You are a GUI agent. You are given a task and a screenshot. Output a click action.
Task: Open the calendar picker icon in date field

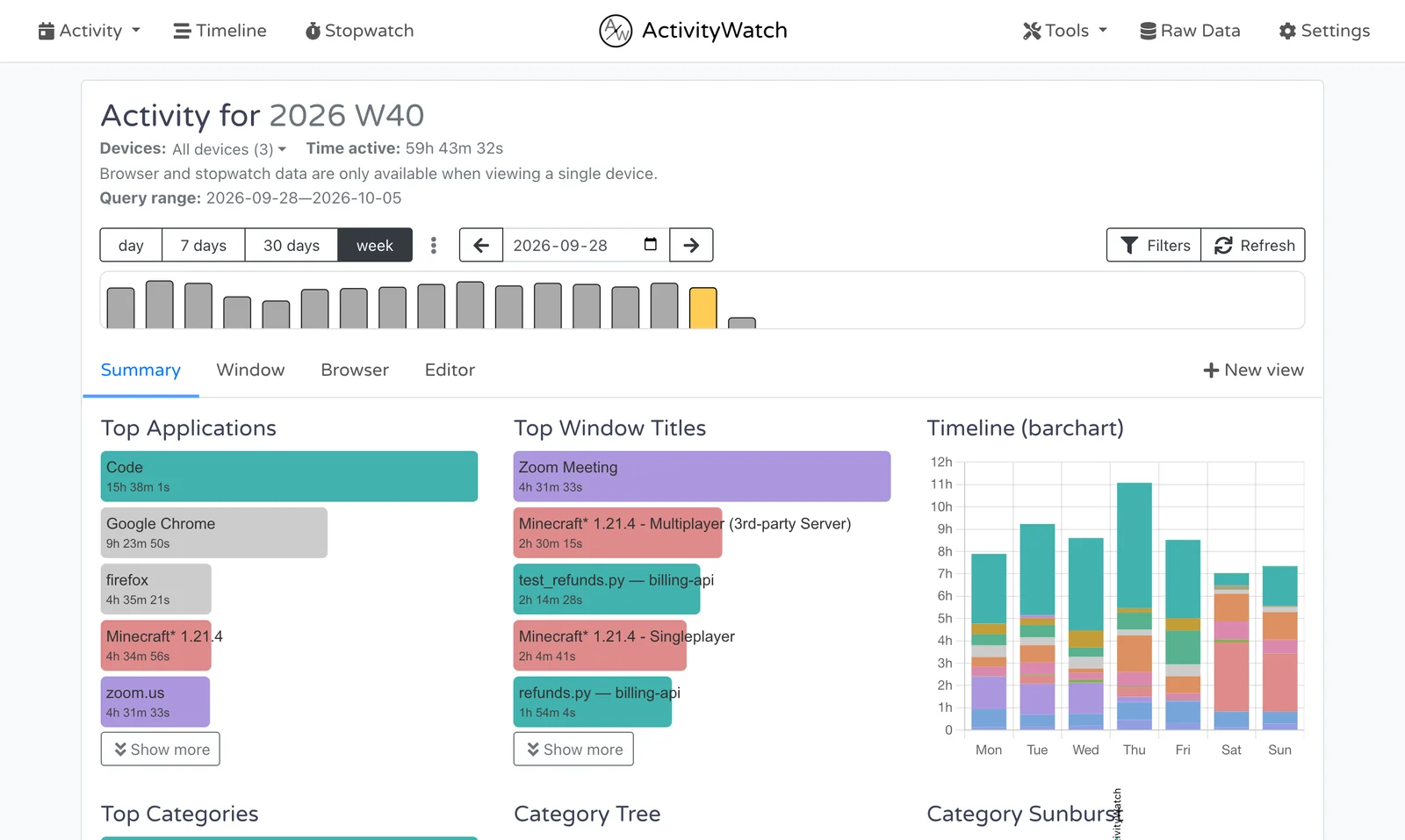651,244
